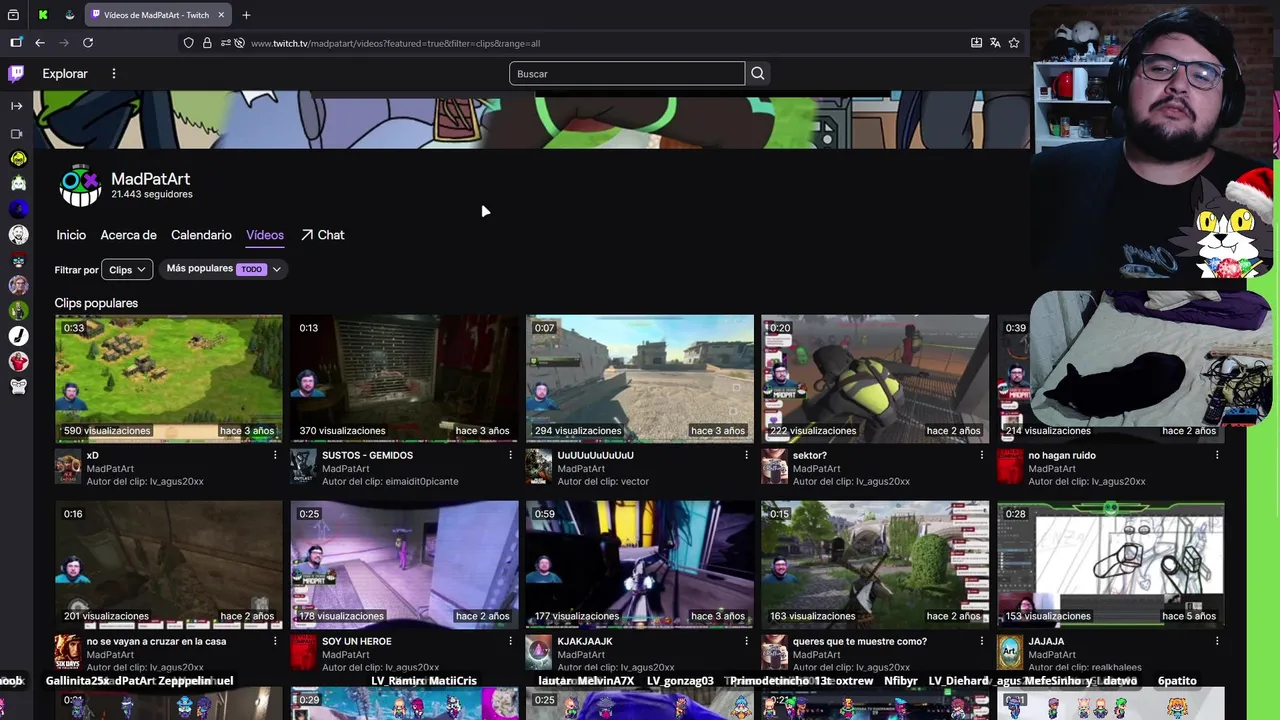The width and height of the screenshot is (1280, 720).
Task: Open clip title queres que te muestre como?
Action: pos(859,641)
